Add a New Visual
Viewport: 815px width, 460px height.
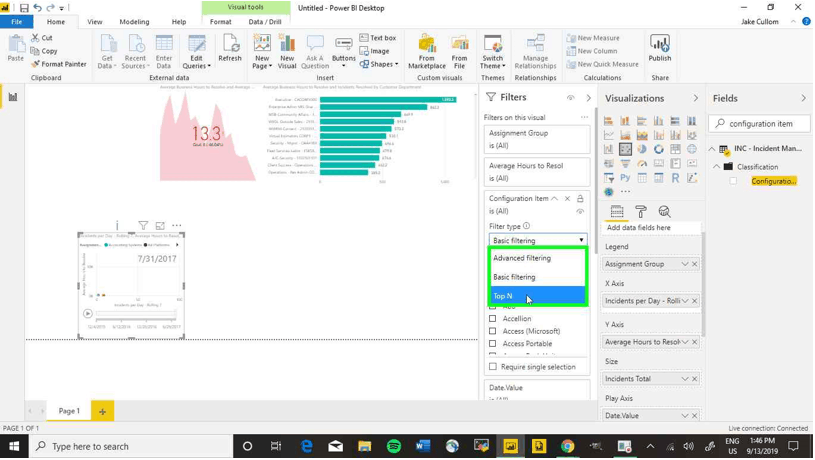(287, 51)
